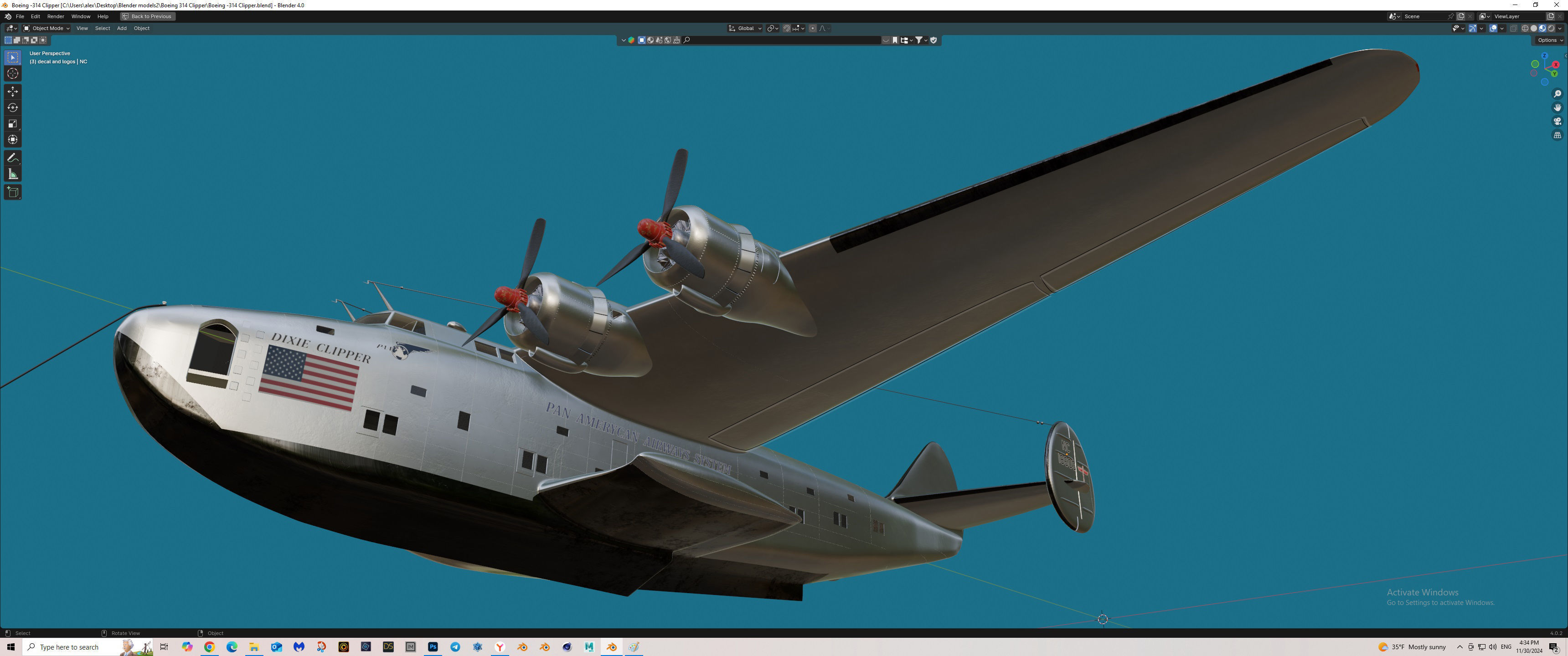Switch to rendered shading
Screen dimensions: 1568x656
click(1551, 28)
